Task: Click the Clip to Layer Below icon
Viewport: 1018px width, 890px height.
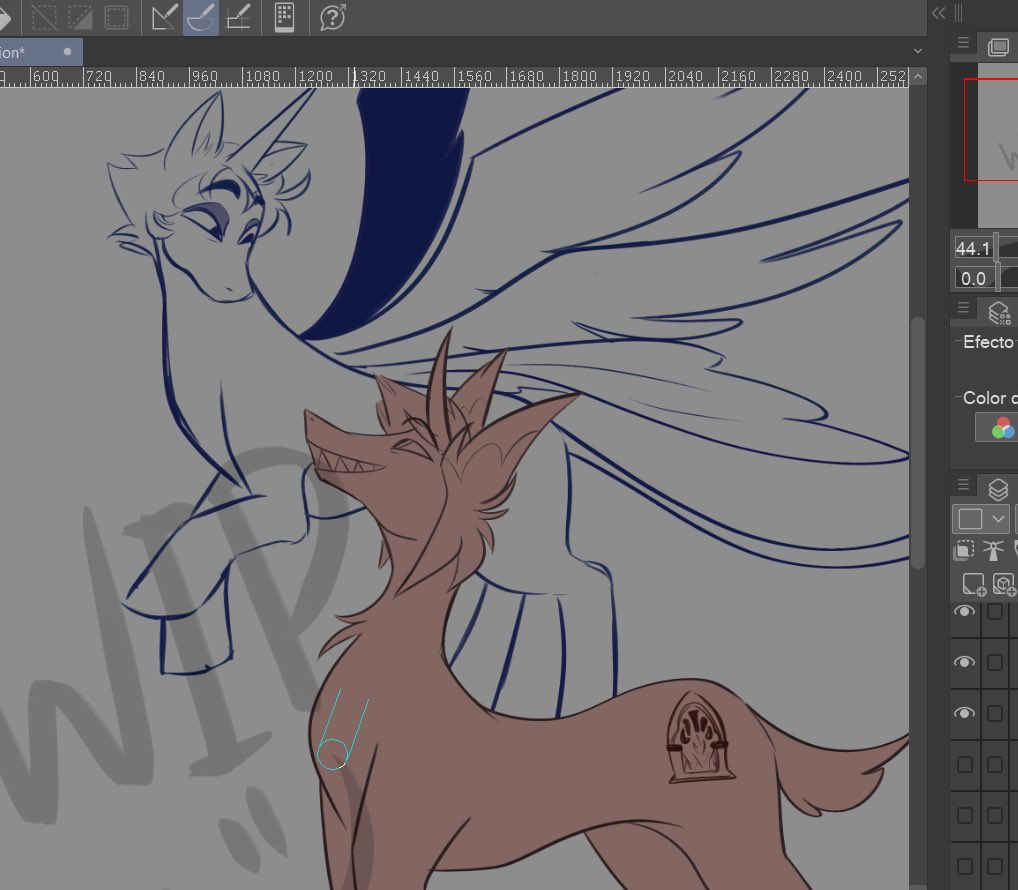Action: tap(963, 550)
